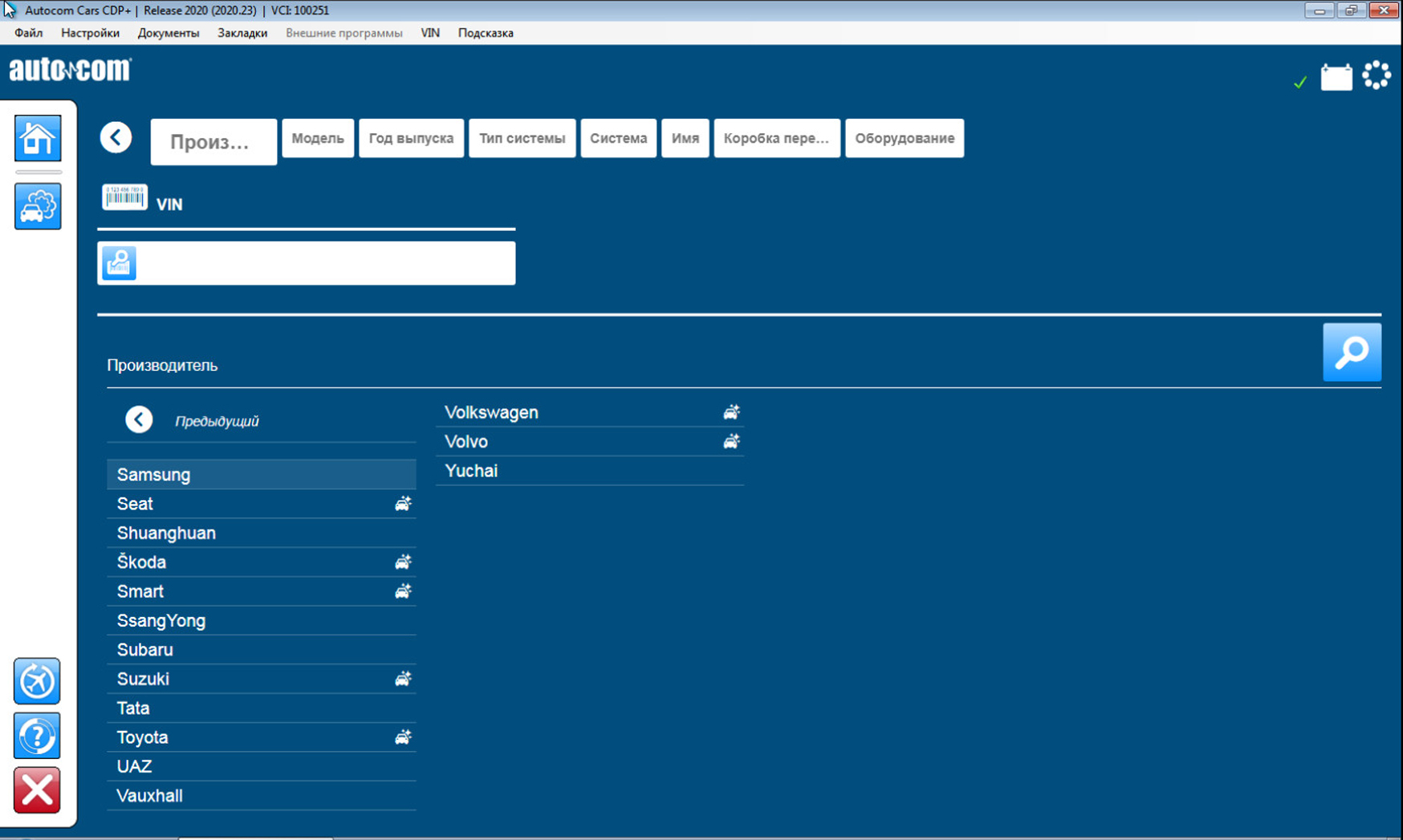Click the magnifying glass search button

(1352, 352)
